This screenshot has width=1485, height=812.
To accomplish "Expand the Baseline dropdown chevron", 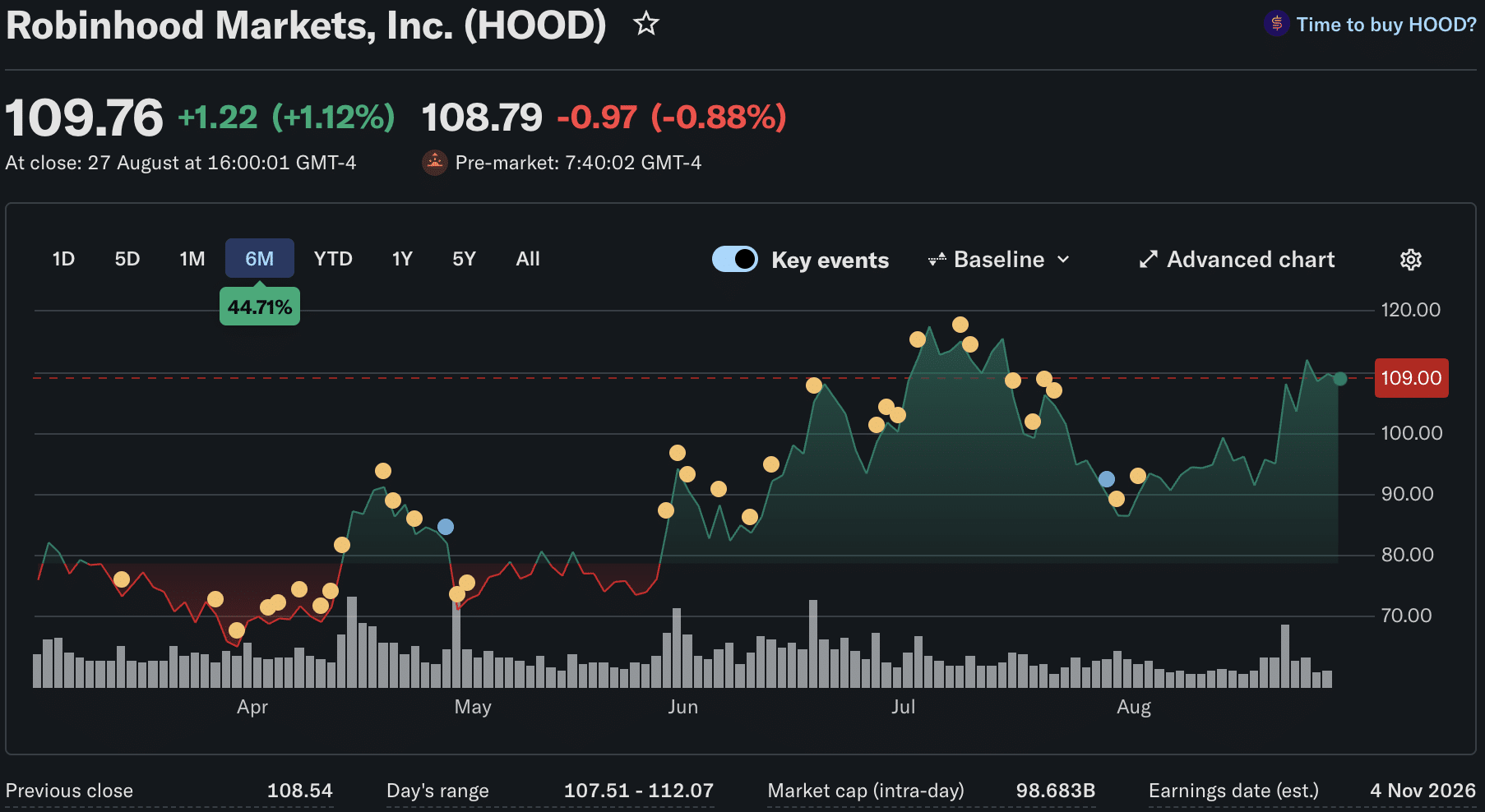I will point(1063,260).
